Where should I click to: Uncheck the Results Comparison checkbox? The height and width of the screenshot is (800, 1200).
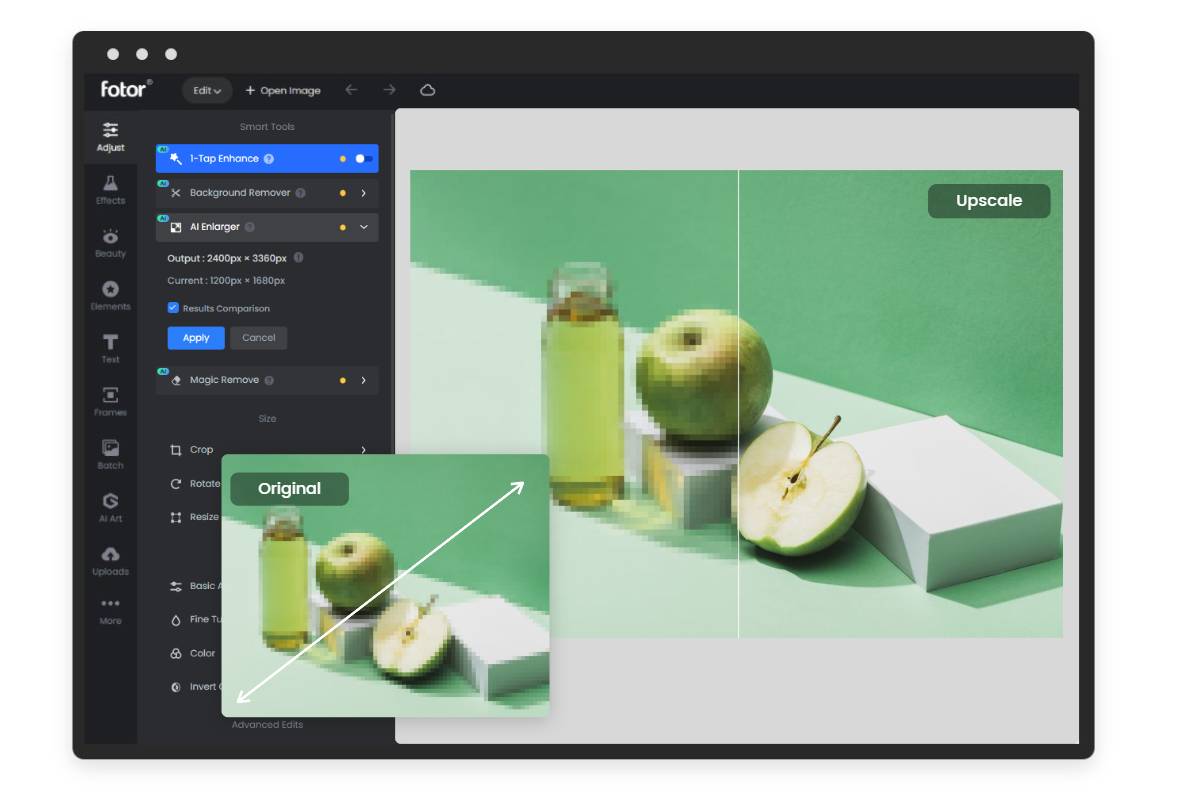pyautogui.click(x=173, y=308)
